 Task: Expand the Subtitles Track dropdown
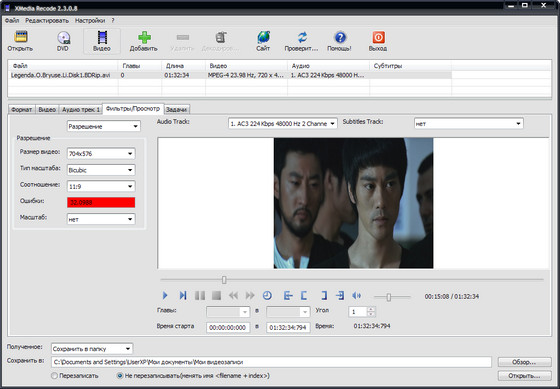(469, 124)
